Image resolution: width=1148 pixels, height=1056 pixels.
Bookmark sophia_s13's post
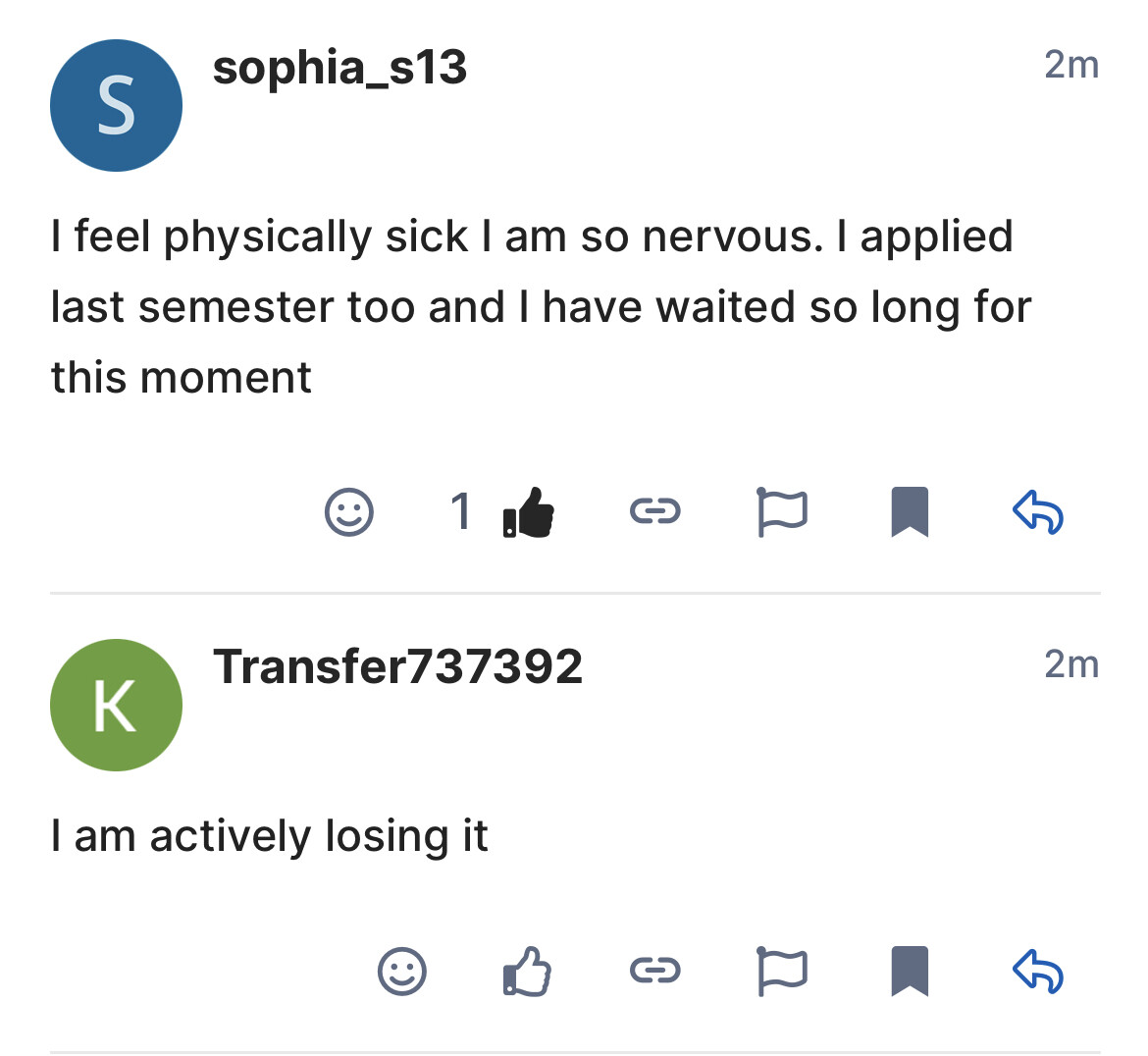[910, 512]
